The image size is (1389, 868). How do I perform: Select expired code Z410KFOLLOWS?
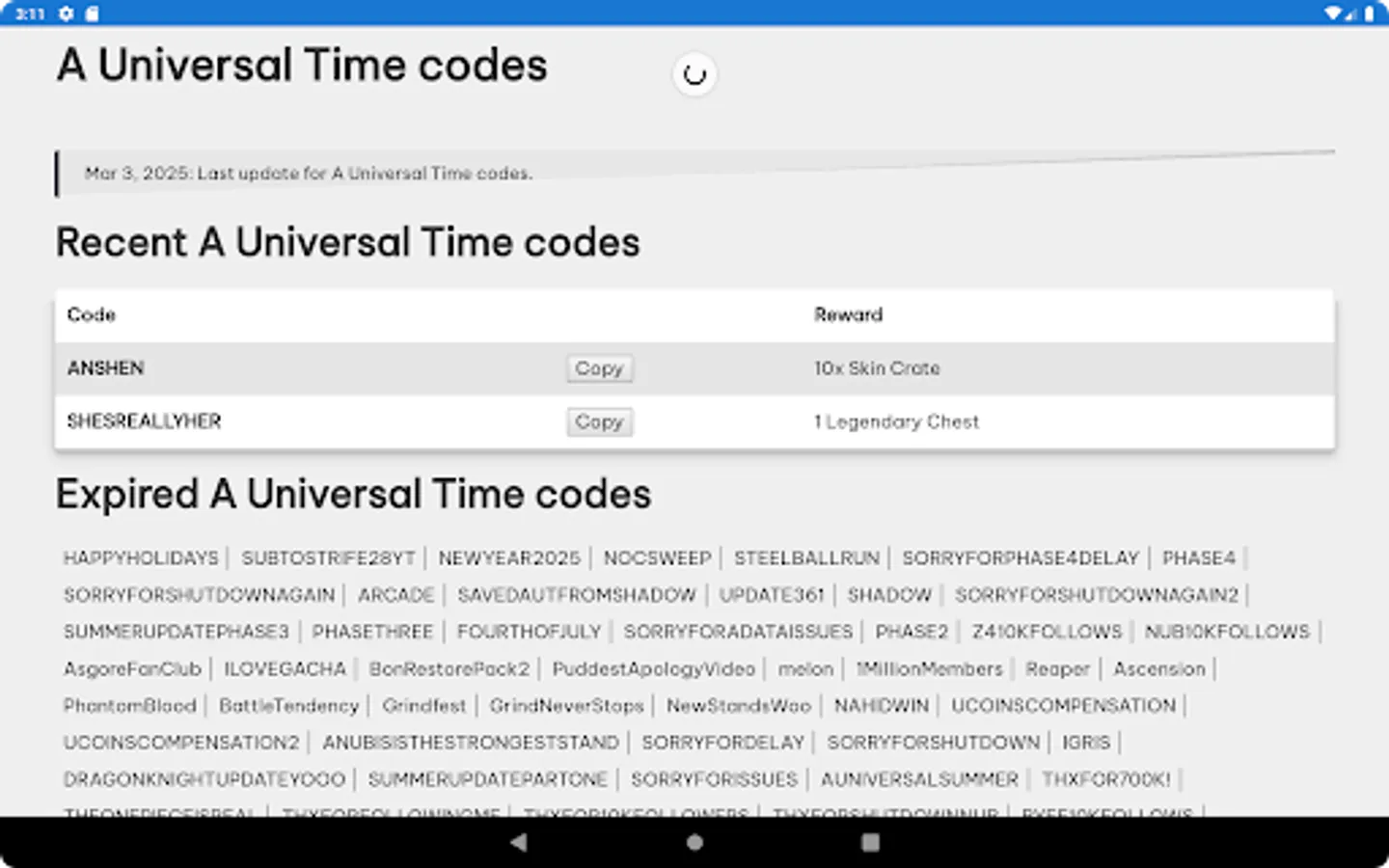pos(1047,632)
